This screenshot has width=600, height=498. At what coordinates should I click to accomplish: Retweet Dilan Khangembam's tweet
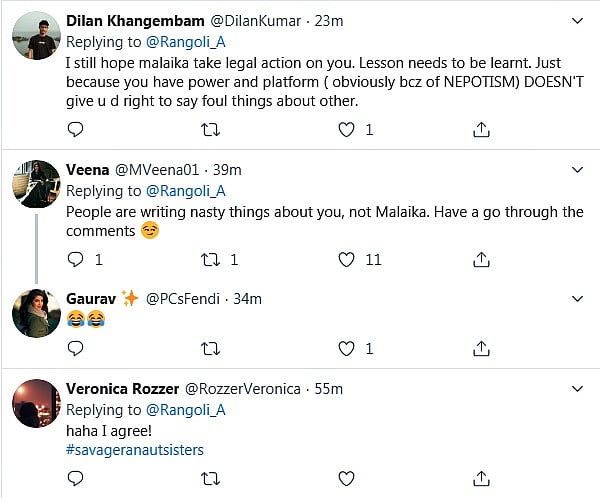(x=211, y=129)
